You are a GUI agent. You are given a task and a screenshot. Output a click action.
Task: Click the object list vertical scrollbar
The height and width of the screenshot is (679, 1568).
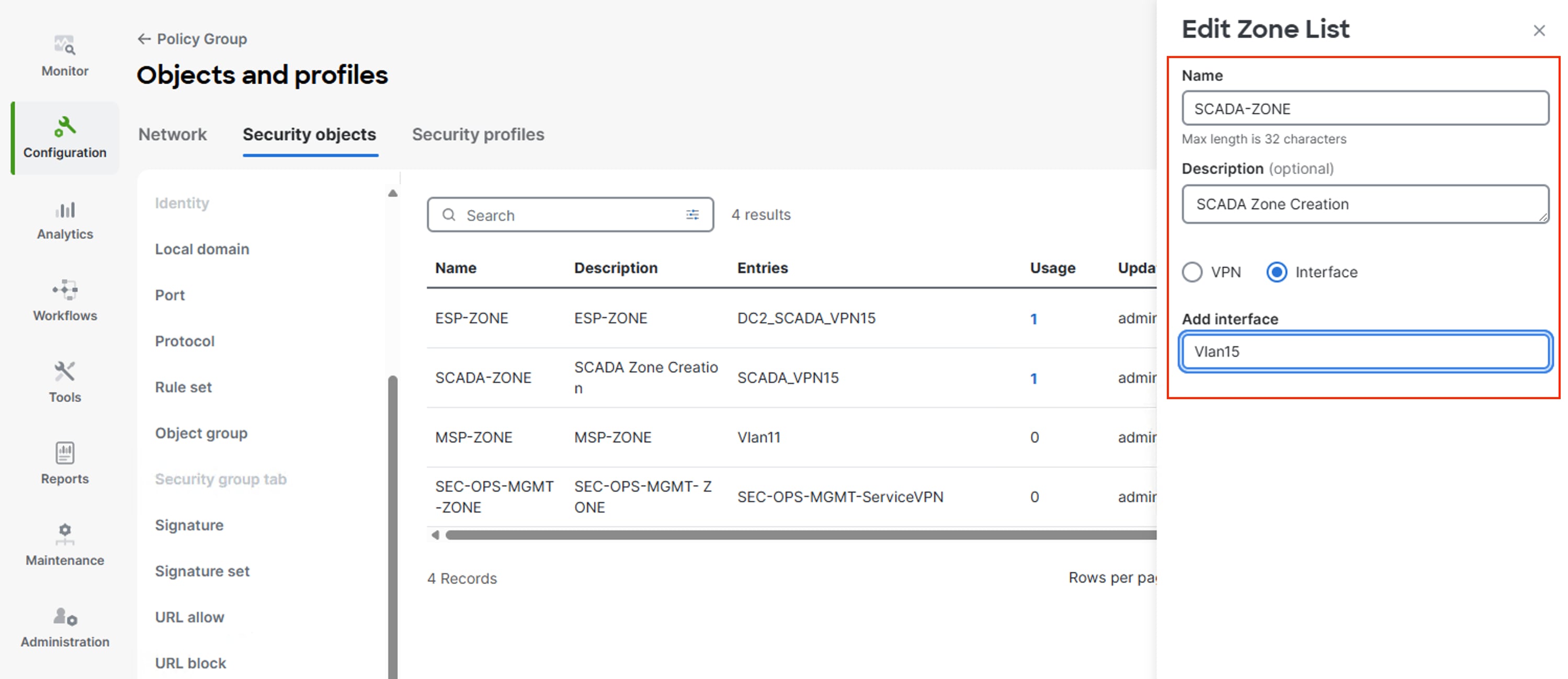click(x=393, y=526)
